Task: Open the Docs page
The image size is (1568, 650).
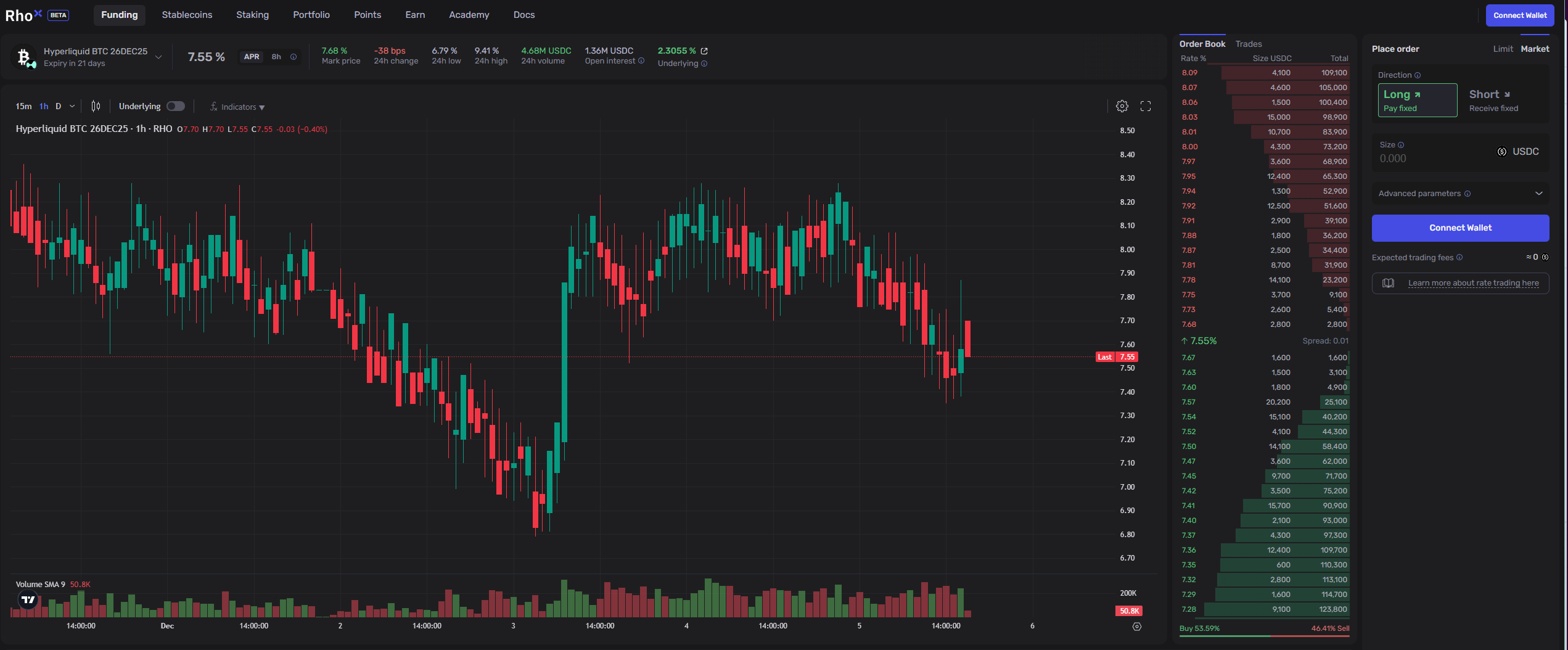Action: 524,15
